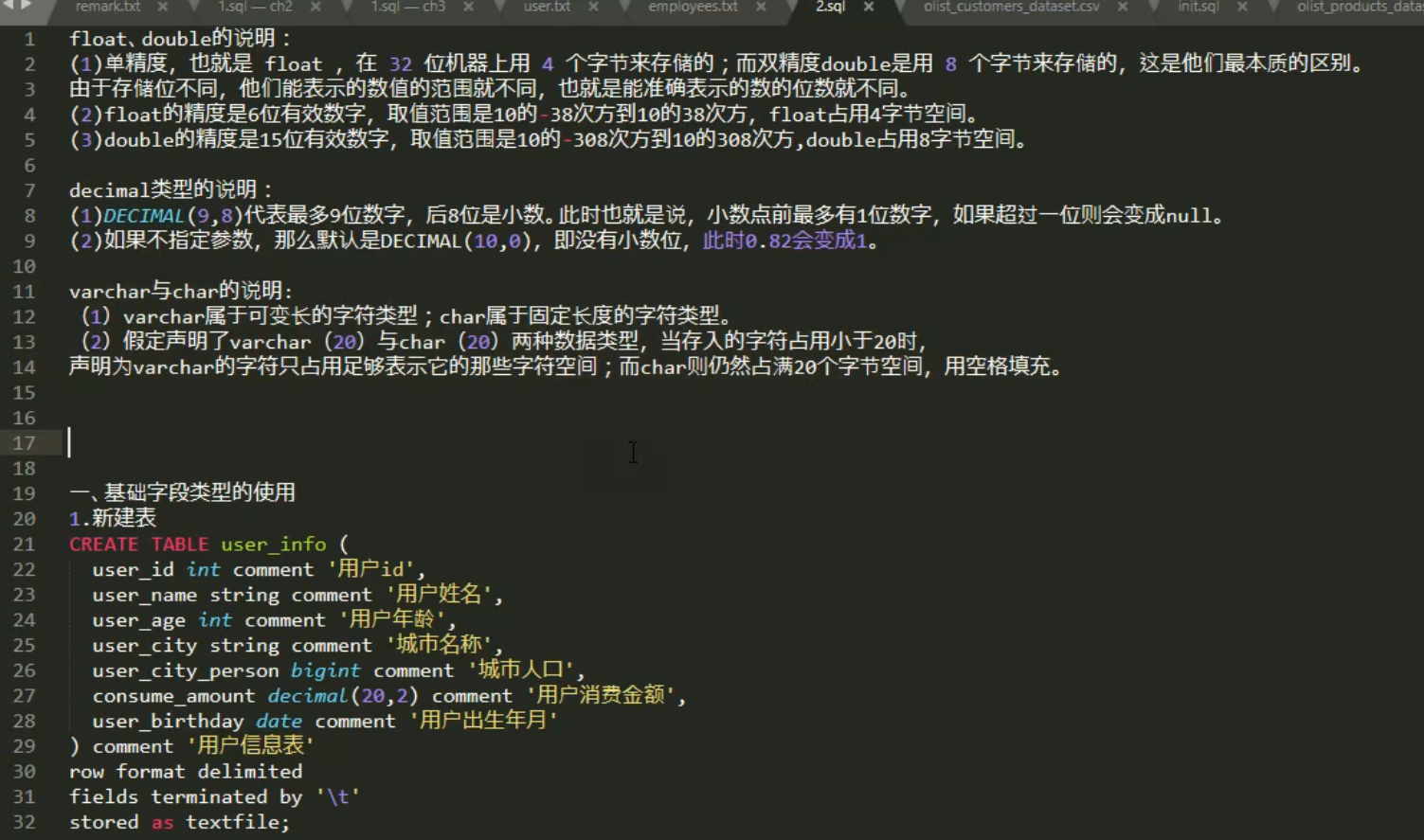Close the employees.txt tab with its x

click(762, 9)
